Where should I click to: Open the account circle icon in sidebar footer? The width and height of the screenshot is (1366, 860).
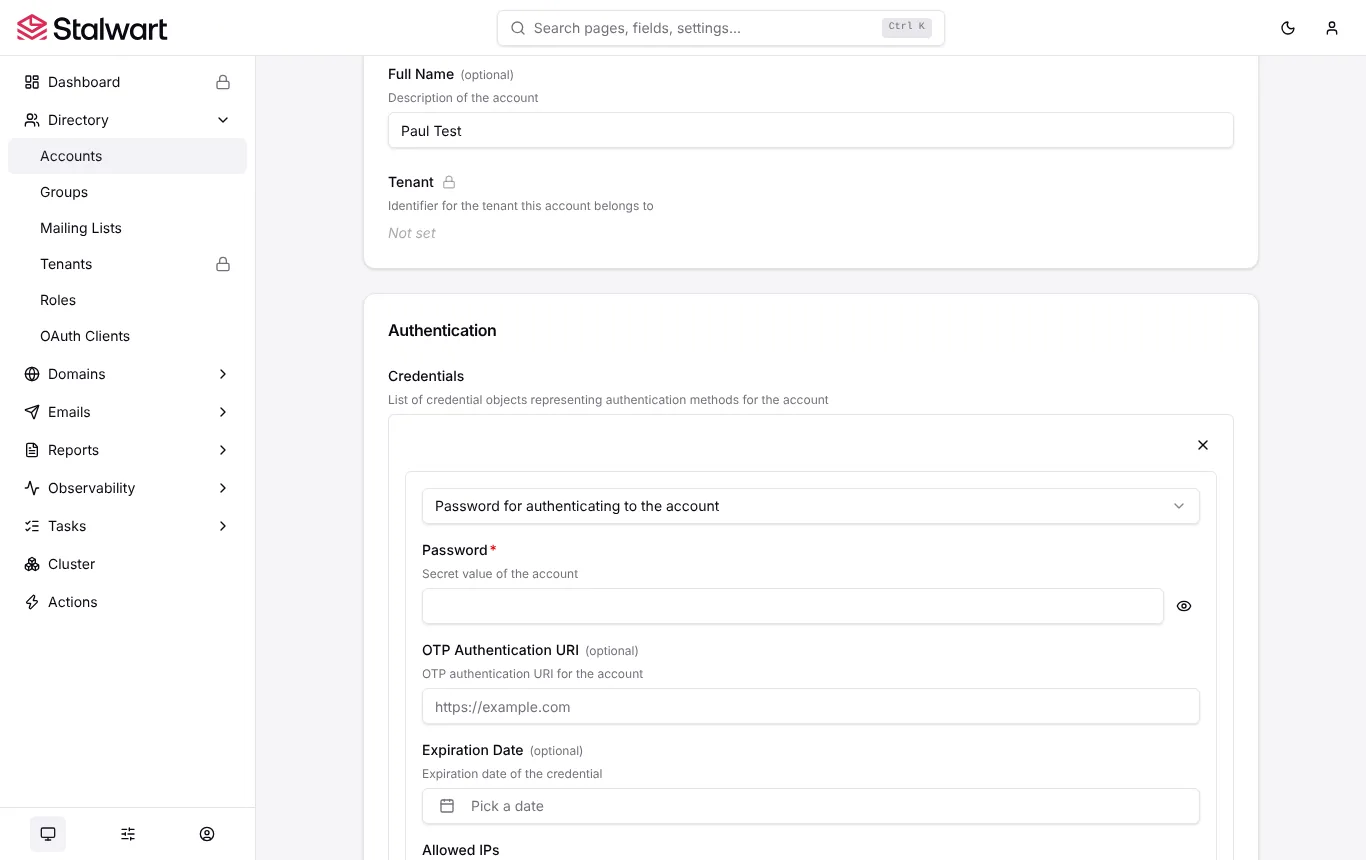[x=207, y=834]
